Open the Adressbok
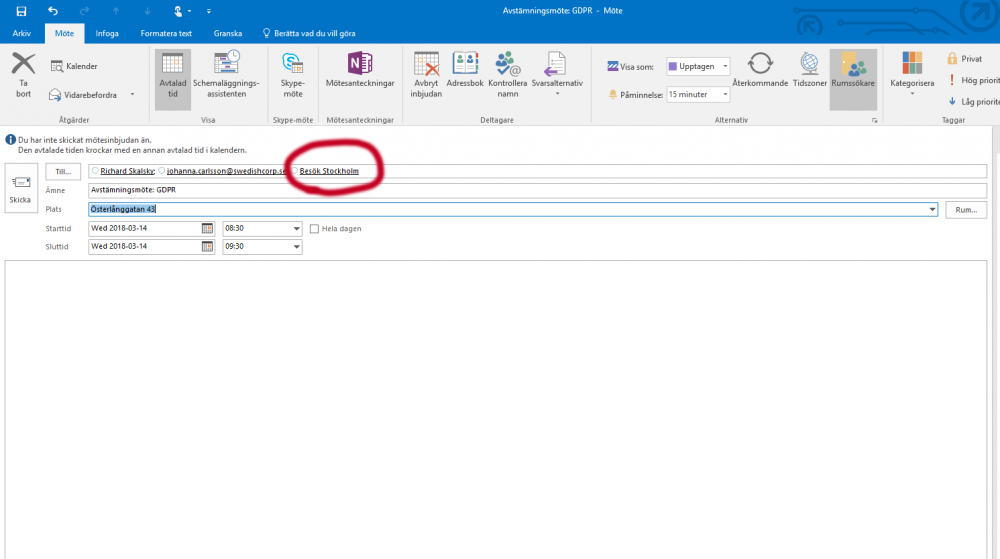Image resolution: width=1000 pixels, height=559 pixels. point(465,65)
